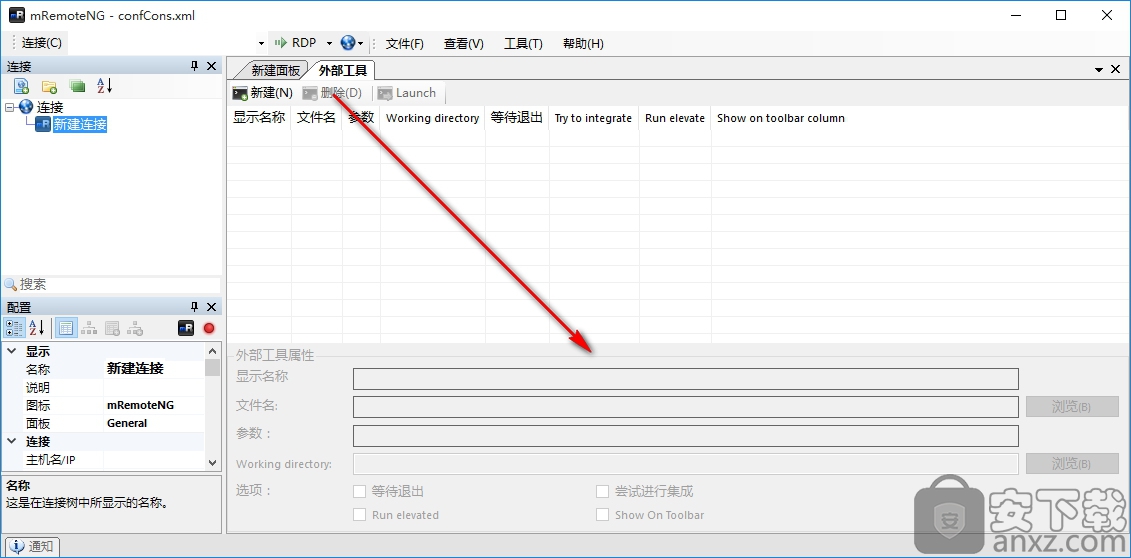This screenshot has height=558, width=1131.
Task: Click the Working directory column header
Action: (x=433, y=118)
